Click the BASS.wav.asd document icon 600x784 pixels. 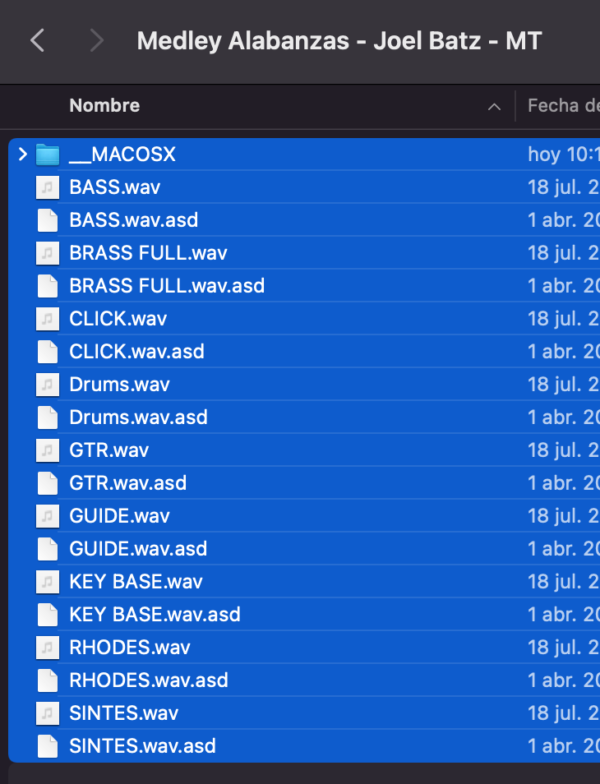[47, 220]
